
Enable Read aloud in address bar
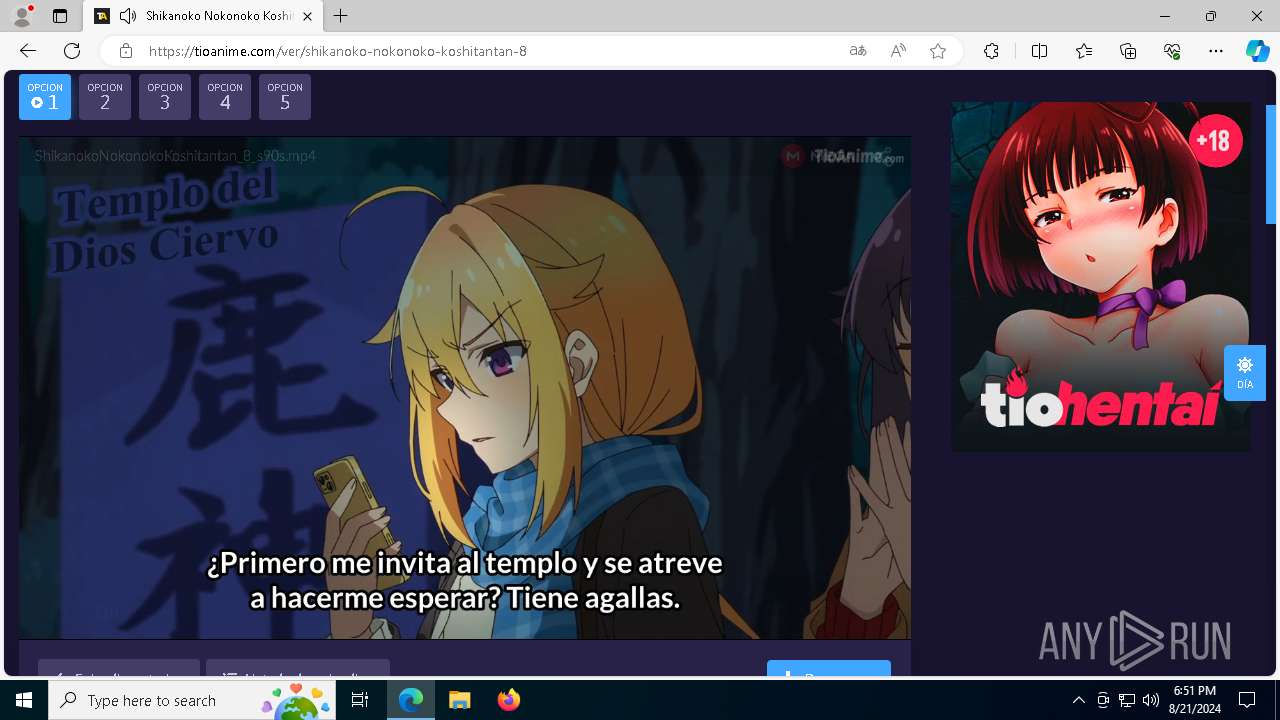[898, 51]
